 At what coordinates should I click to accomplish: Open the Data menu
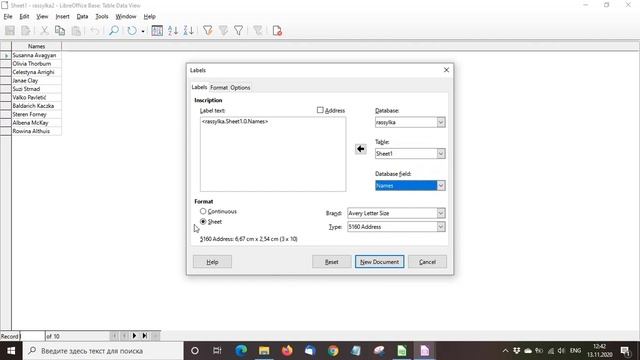[82, 16]
